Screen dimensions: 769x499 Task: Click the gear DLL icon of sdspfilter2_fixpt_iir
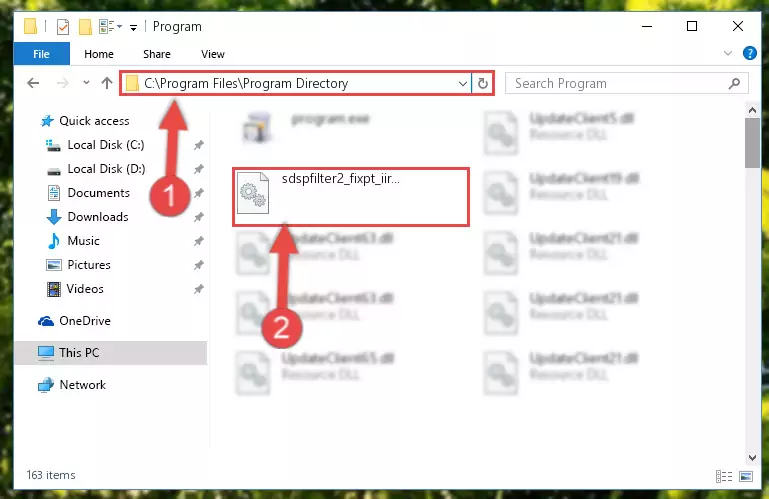coord(253,193)
